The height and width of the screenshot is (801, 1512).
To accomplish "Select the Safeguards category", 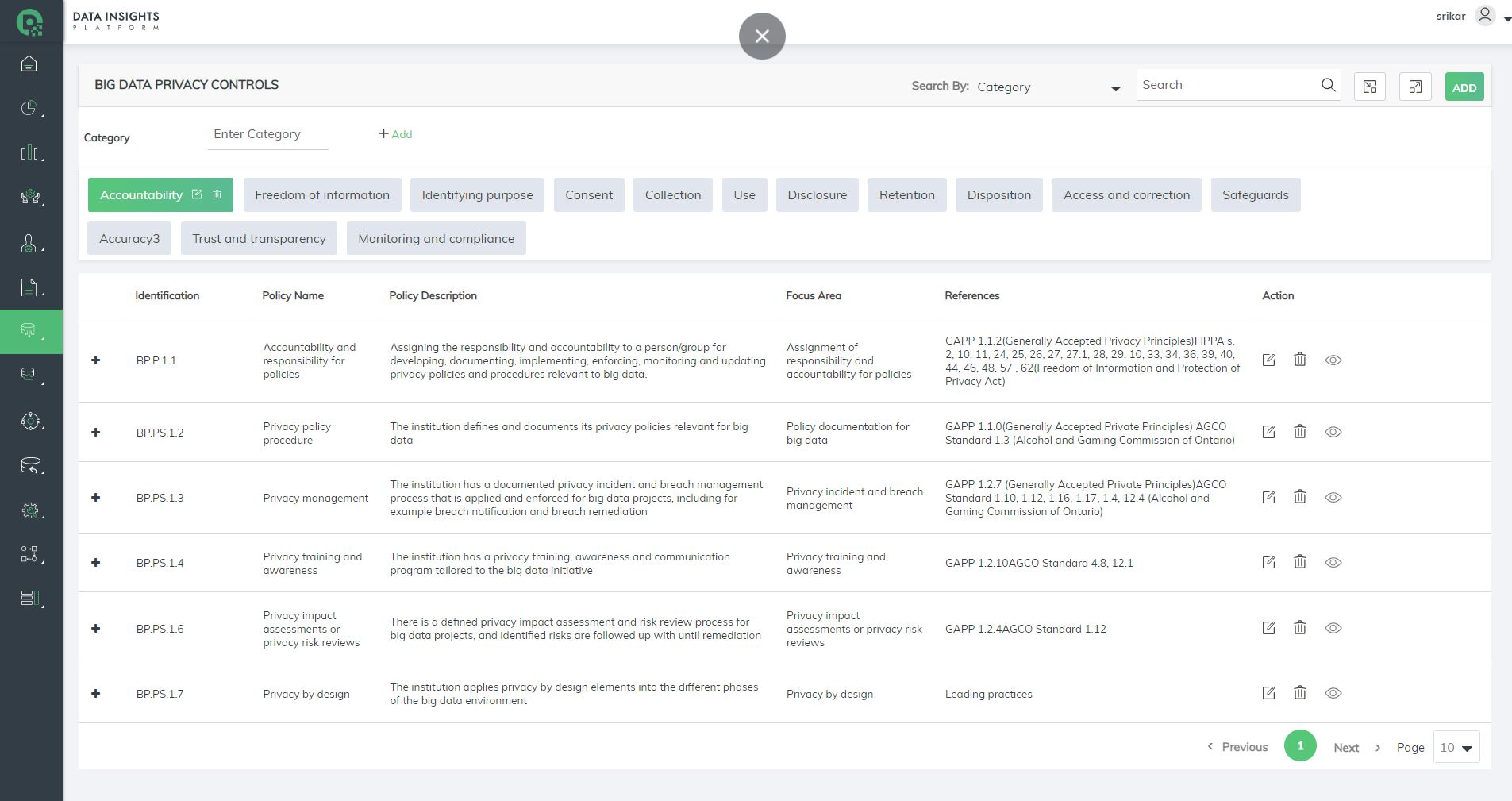I will tap(1256, 194).
